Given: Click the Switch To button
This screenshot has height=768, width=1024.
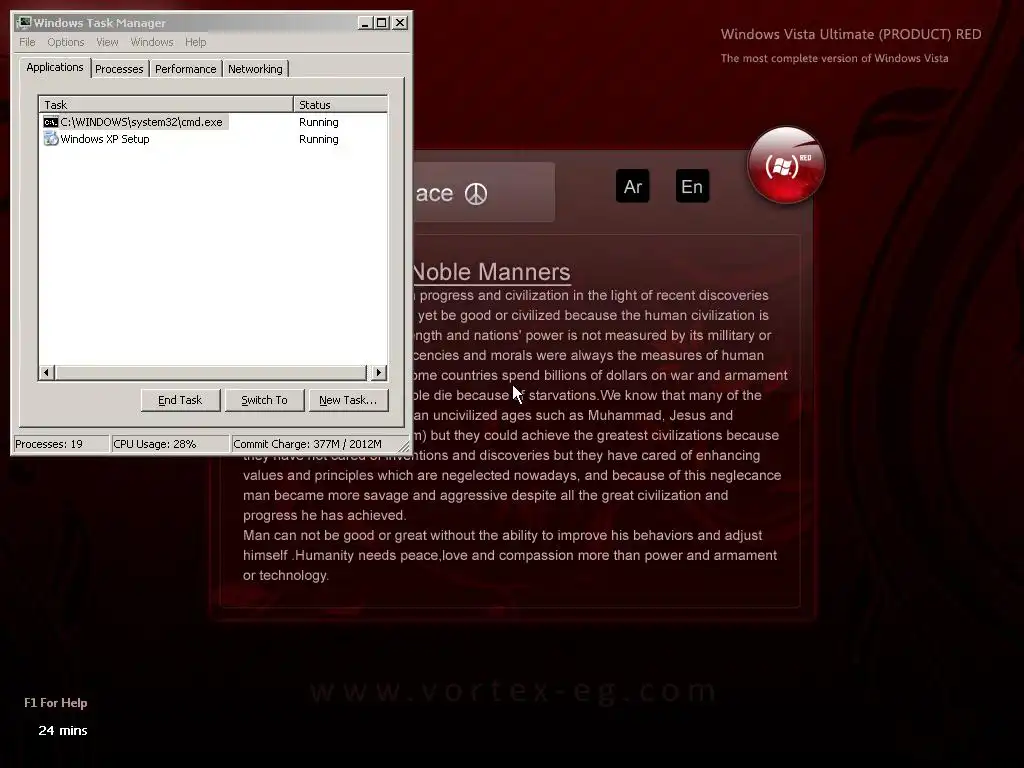Looking at the screenshot, I should click(264, 400).
